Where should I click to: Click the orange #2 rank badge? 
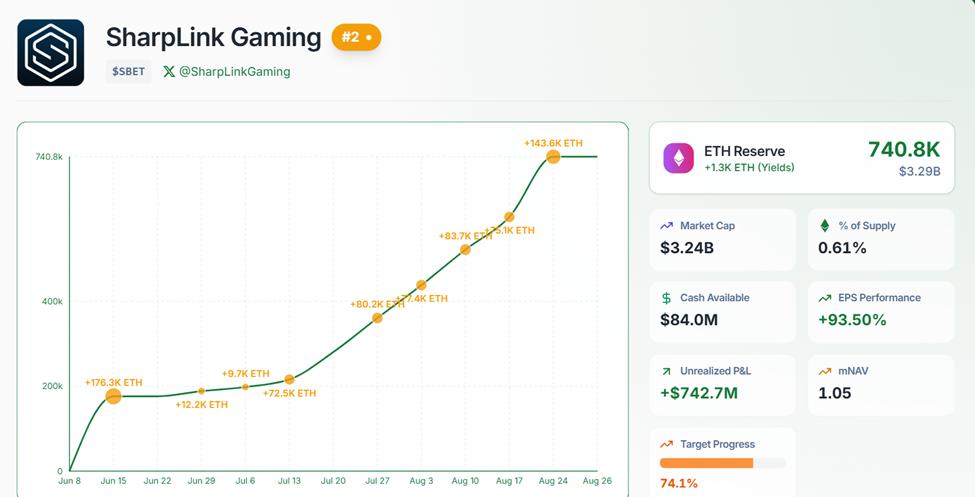tap(356, 37)
